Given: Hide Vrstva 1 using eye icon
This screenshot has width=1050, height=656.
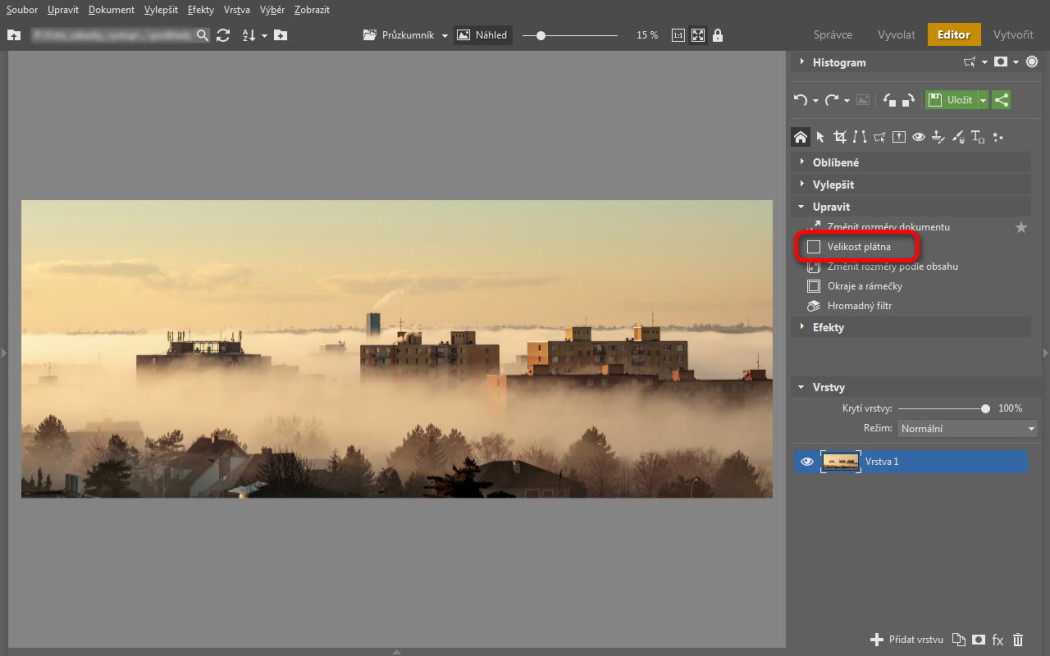Looking at the screenshot, I should (807, 461).
